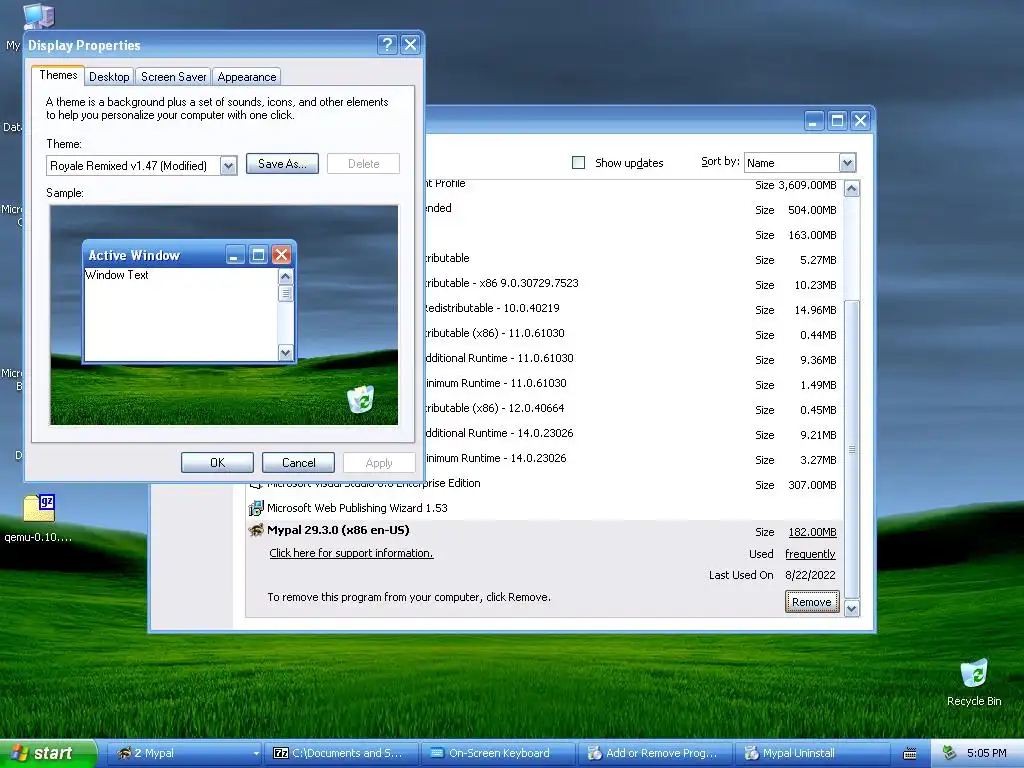Open Click here for support information link
This screenshot has height=768, width=1024.
pos(351,553)
